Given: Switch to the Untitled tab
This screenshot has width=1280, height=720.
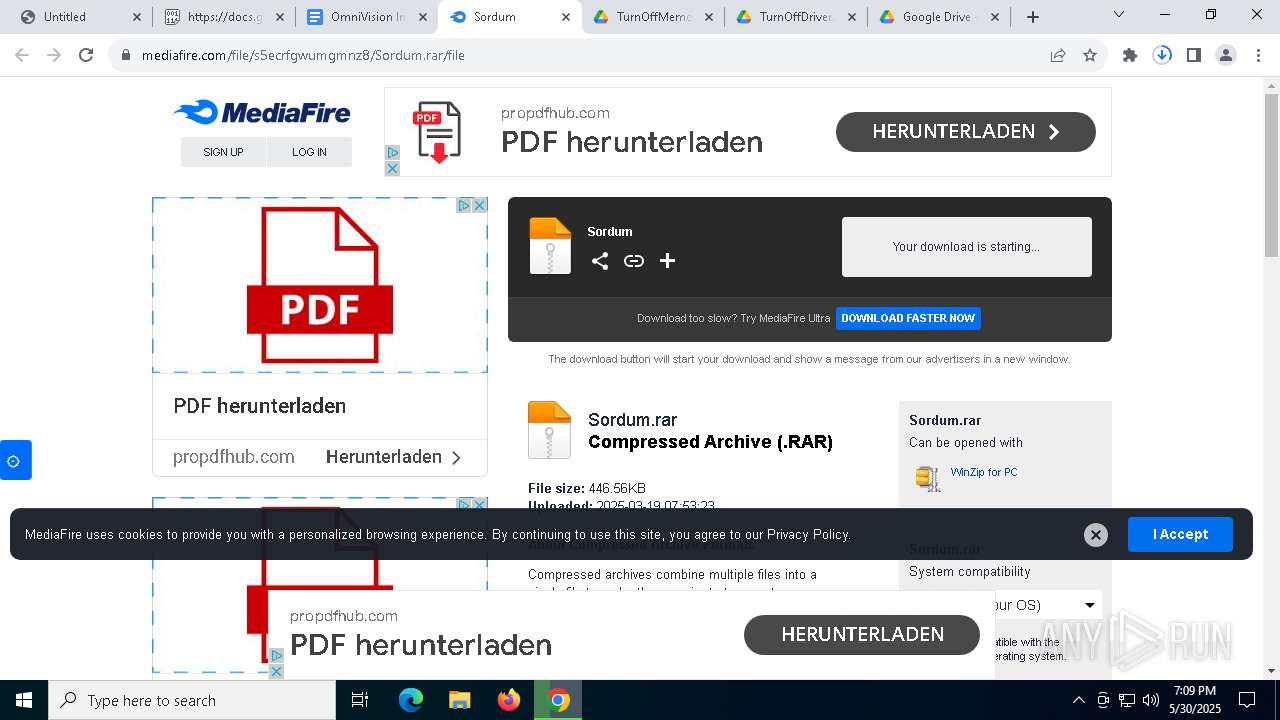Looking at the screenshot, I should point(78,17).
